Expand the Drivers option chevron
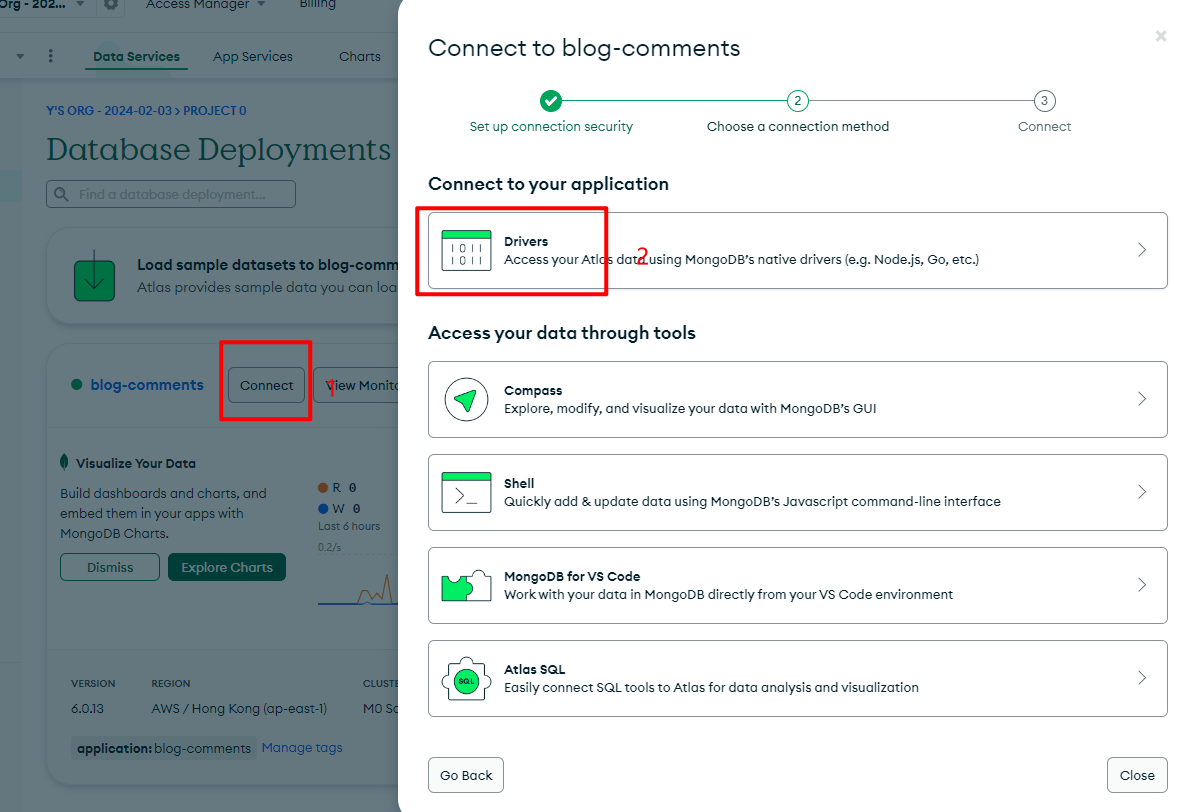The width and height of the screenshot is (1186, 812). 1142,250
